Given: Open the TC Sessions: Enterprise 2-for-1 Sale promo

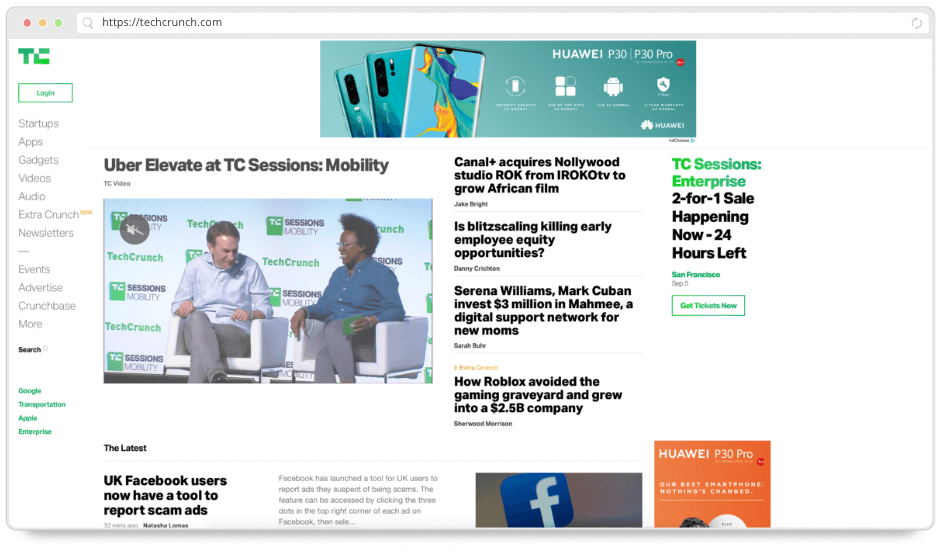Looking at the screenshot, I should pyautogui.click(x=716, y=208).
